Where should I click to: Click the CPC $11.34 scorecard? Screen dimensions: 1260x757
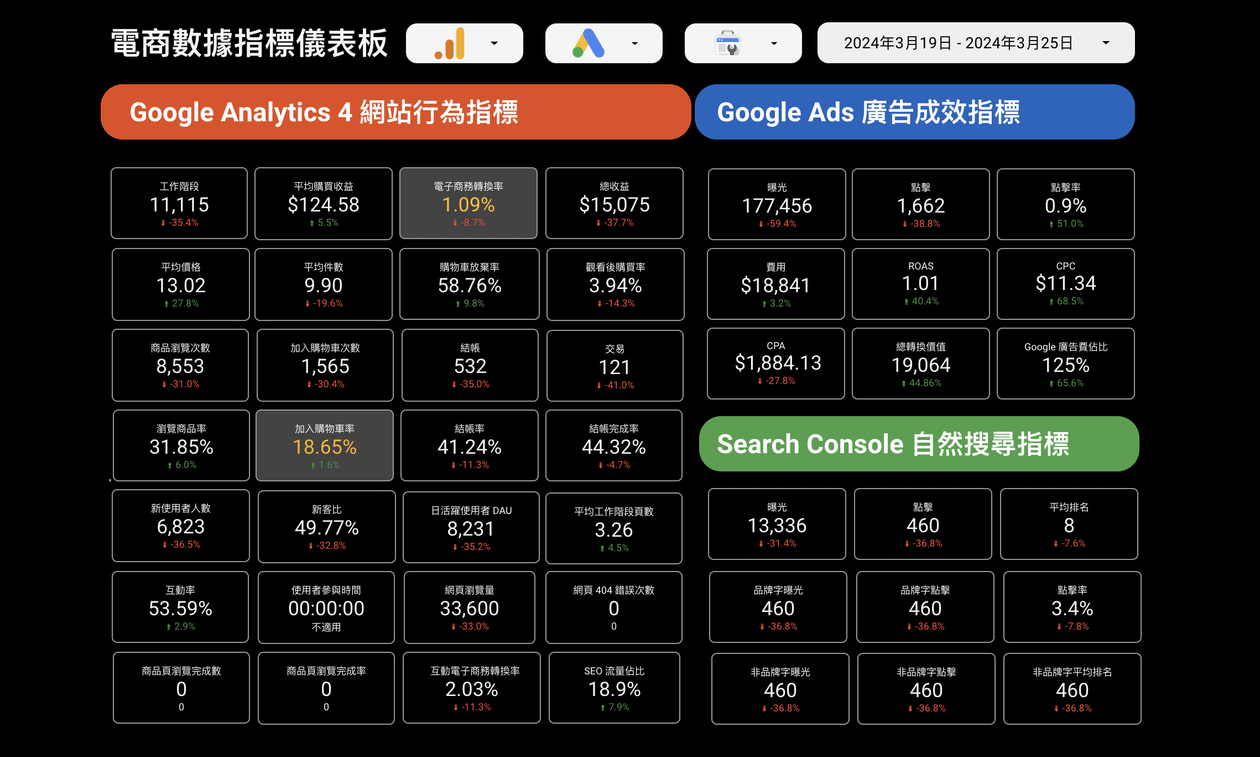[x=1066, y=284]
